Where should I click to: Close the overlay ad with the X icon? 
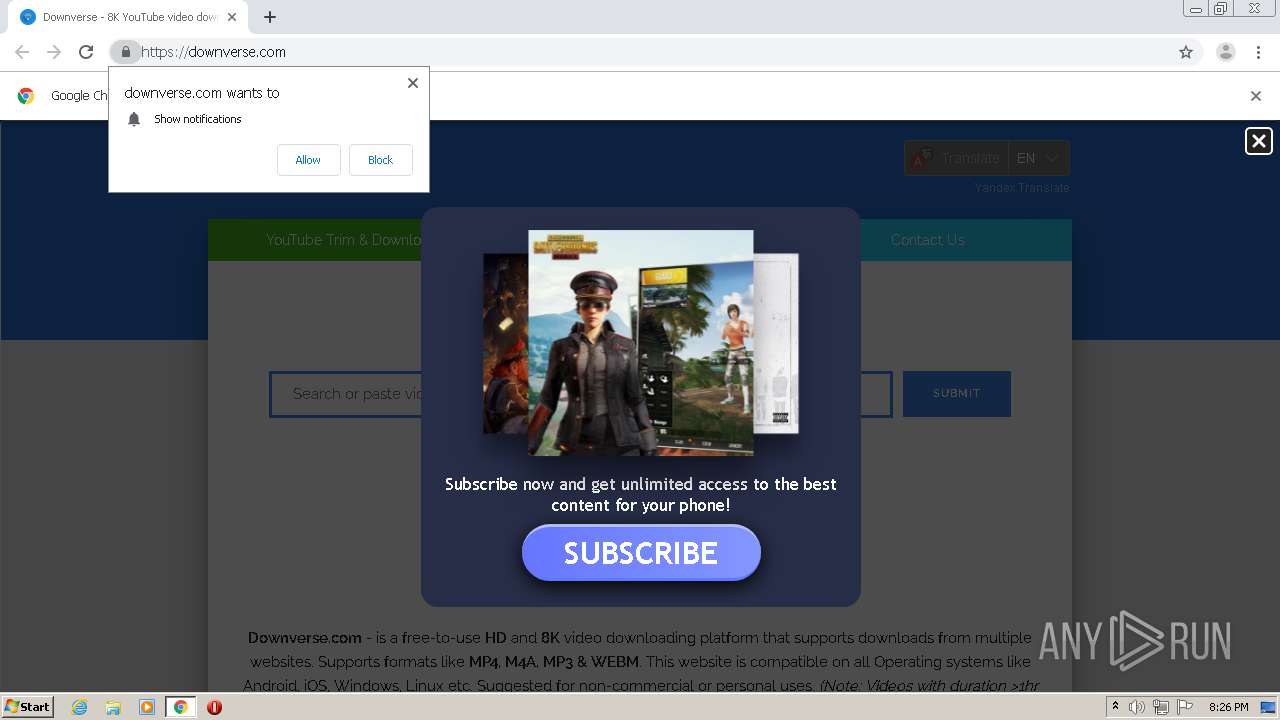1258,141
